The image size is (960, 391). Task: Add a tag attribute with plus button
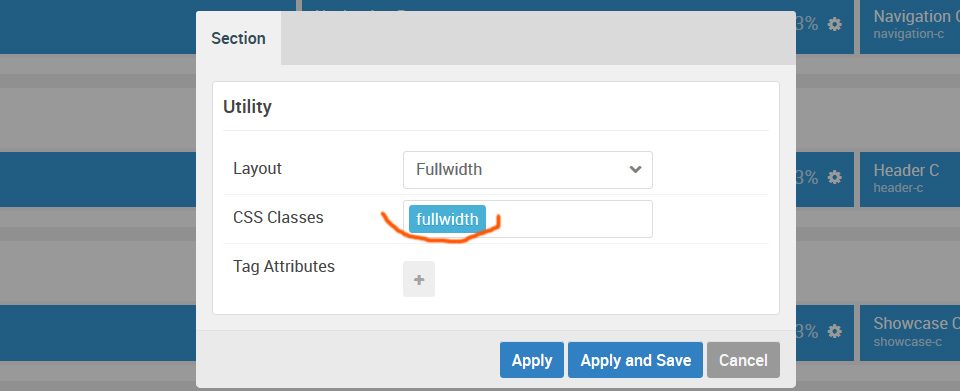click(x=419, y=279)
